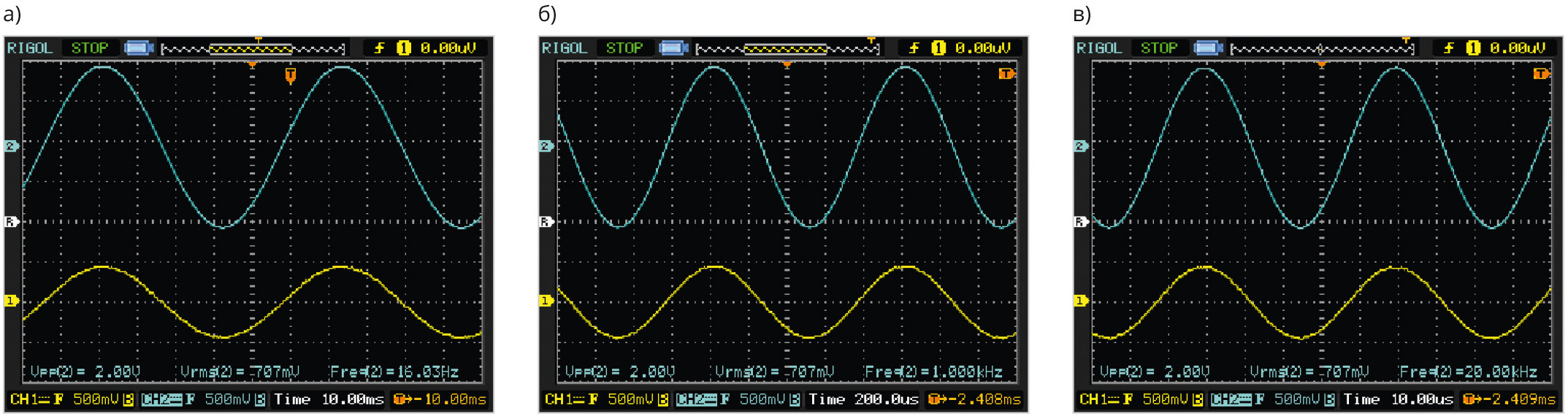This screenshot has width=1568, height=416.
Task: Click the trigger offset -2.409ms readout in panel в
Action: coord(1507,400)
